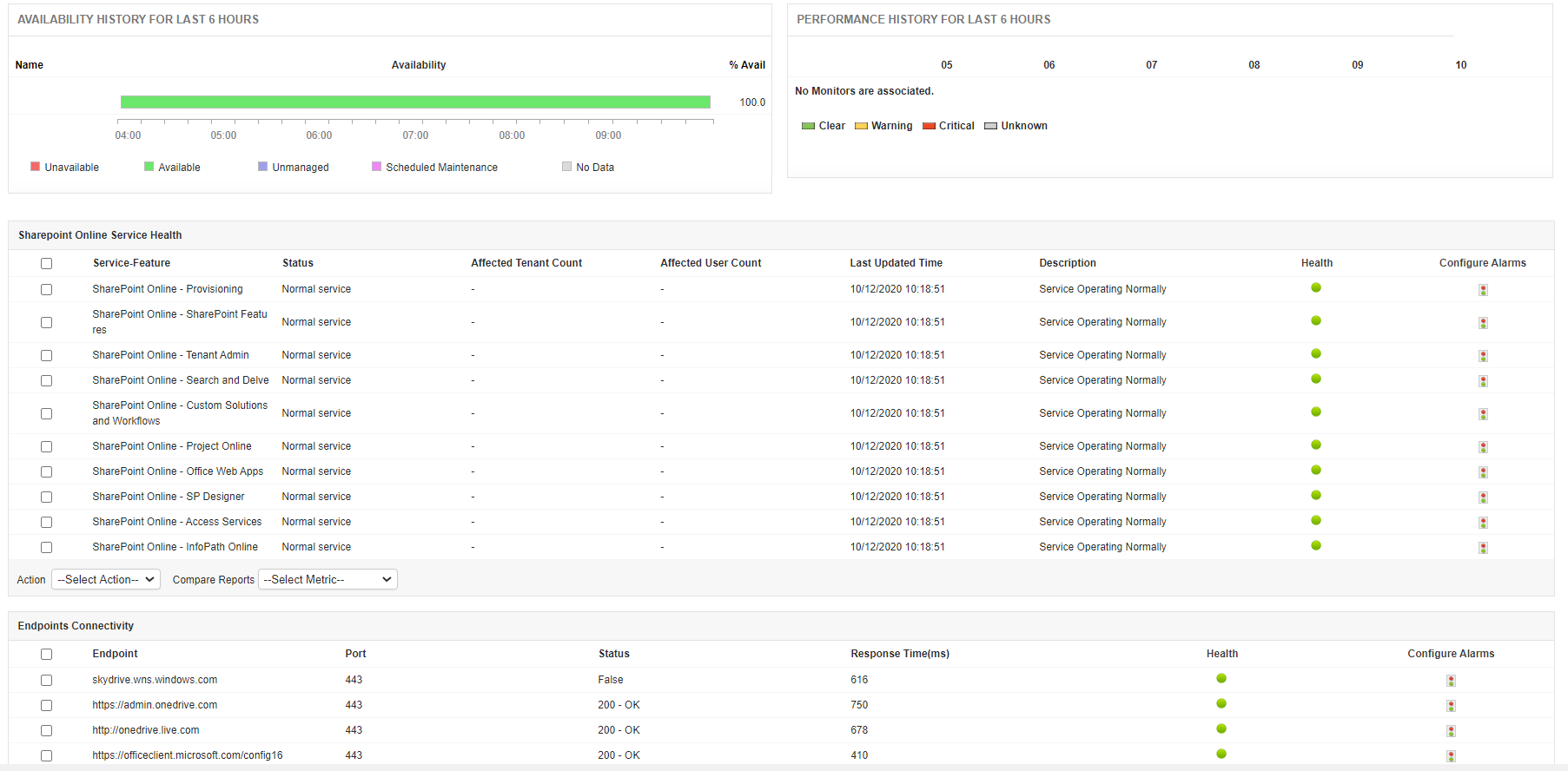Click the health indicator for SP Designer
The width and height of the screenshot is (1568, 771).
[x=1316, y=495]
